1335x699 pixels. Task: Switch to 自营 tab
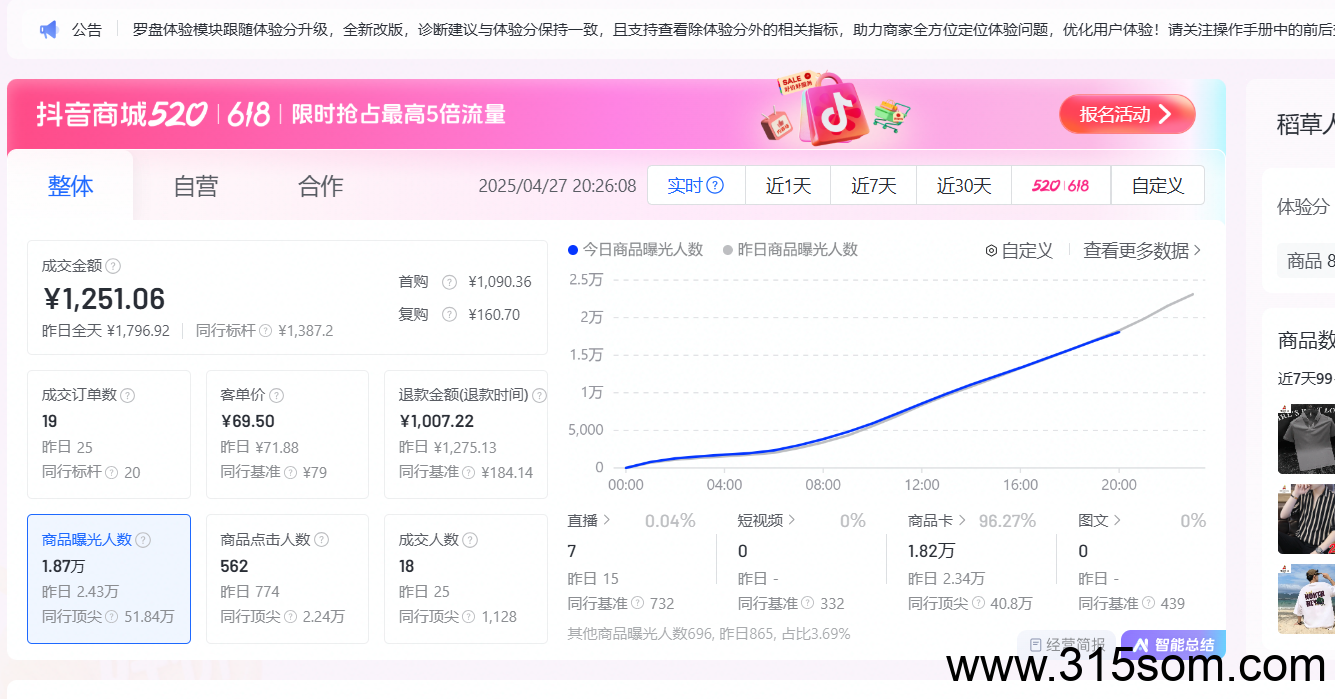(x=195, y=186)
